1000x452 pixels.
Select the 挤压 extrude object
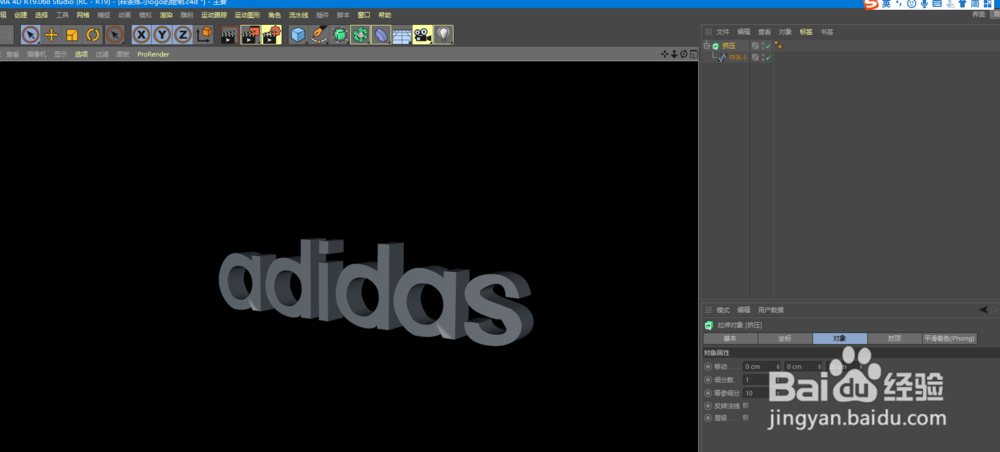pos(728,46)
